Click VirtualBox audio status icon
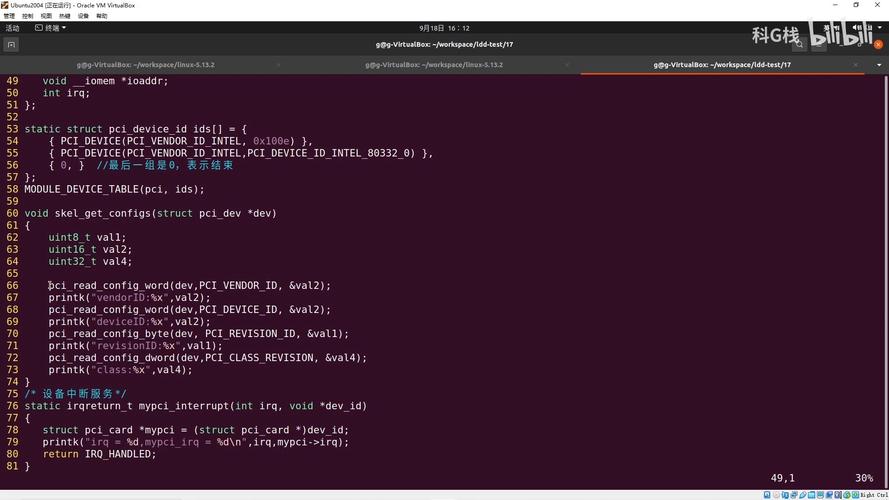This screenshot has height=500, width=889. coord(785,495)
